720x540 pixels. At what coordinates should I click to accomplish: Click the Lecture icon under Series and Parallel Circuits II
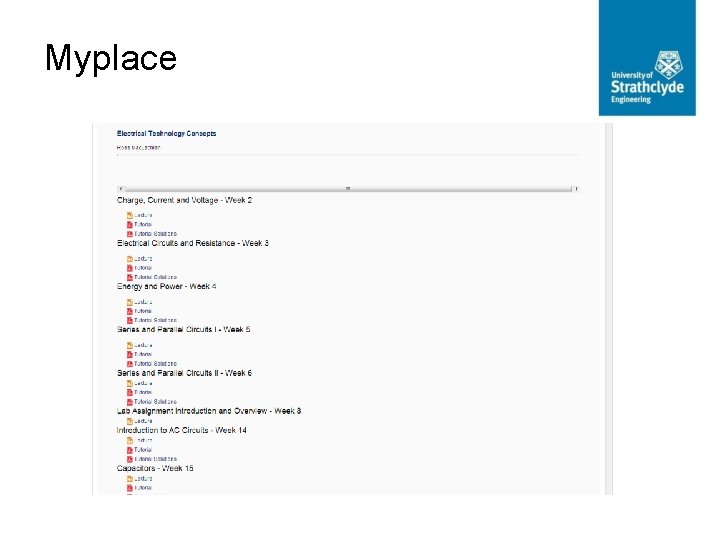(130, 383)
